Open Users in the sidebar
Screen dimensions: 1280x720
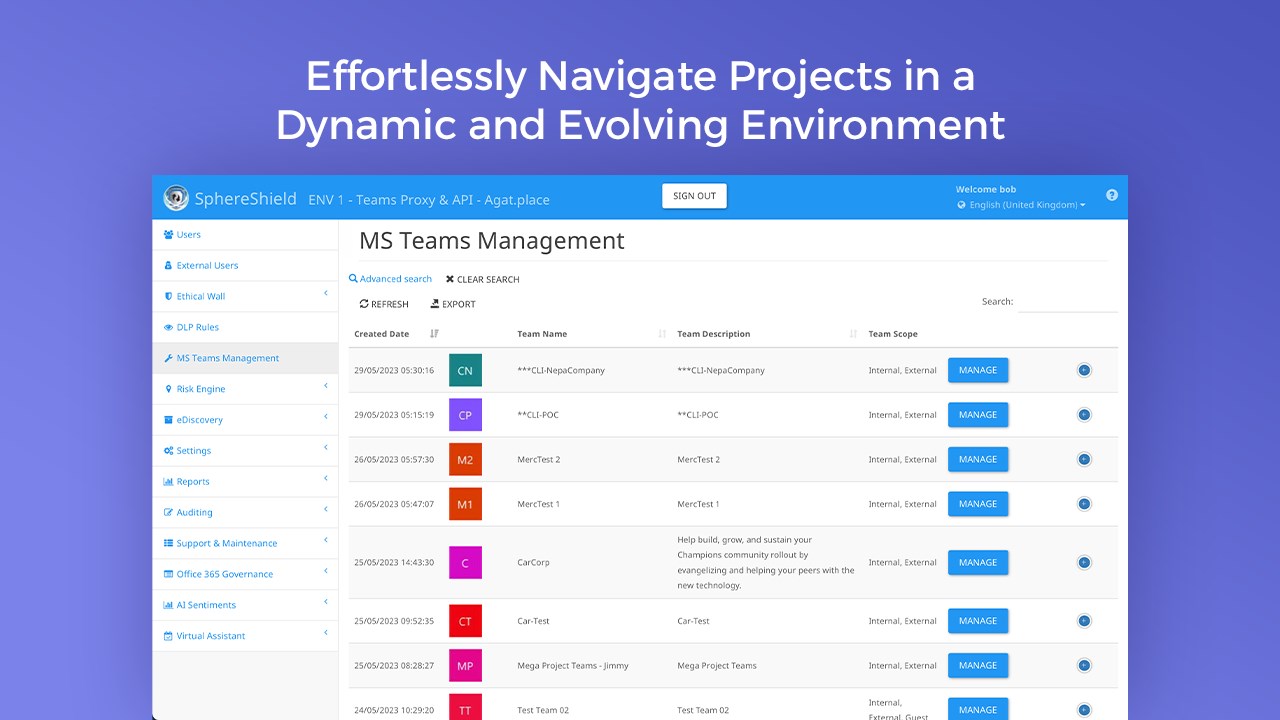[x=245, y=234]
